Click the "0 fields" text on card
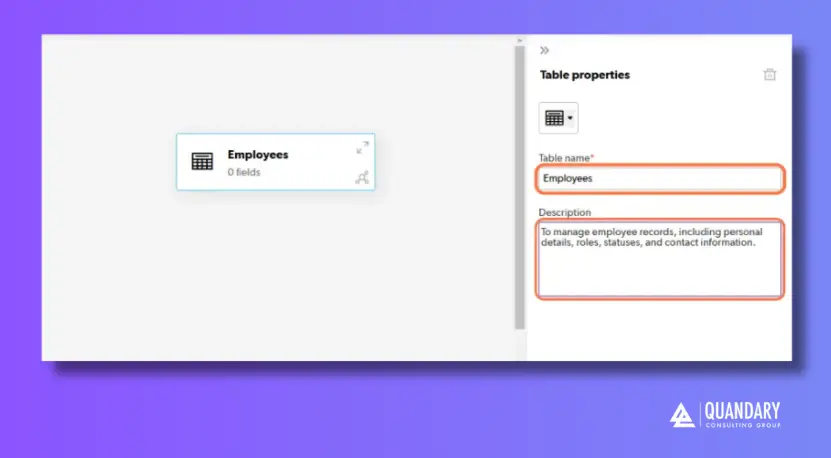Screen dimensions: 831x458 (244, 172)
